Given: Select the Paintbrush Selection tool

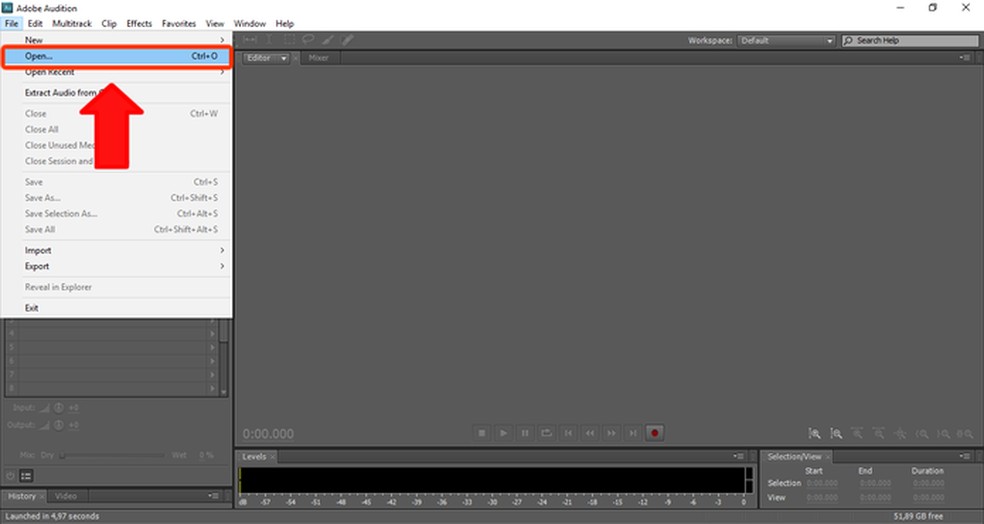Looking at the screenshot, I should (x=328, y=40).
